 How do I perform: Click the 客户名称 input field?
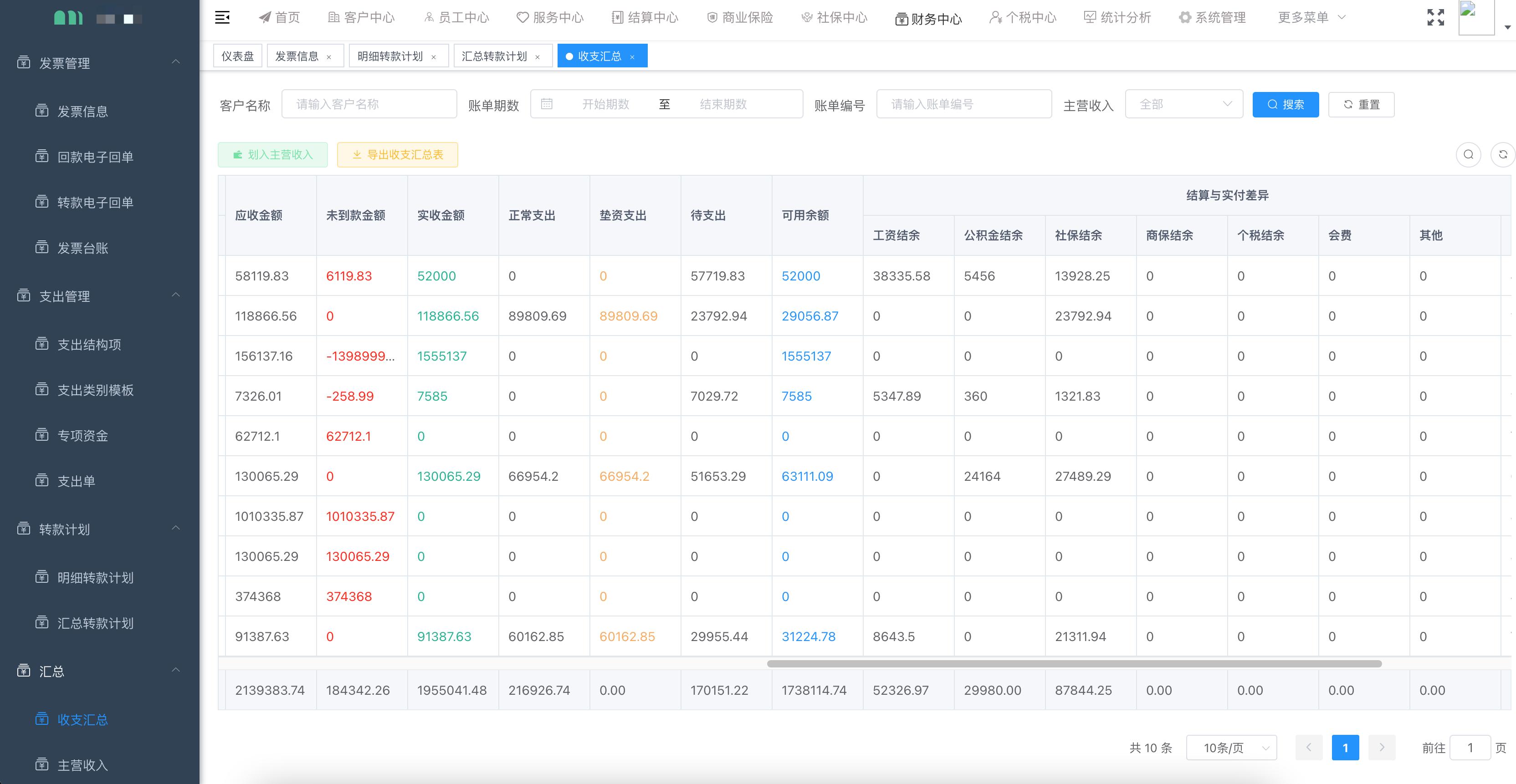tap(369, 103)
